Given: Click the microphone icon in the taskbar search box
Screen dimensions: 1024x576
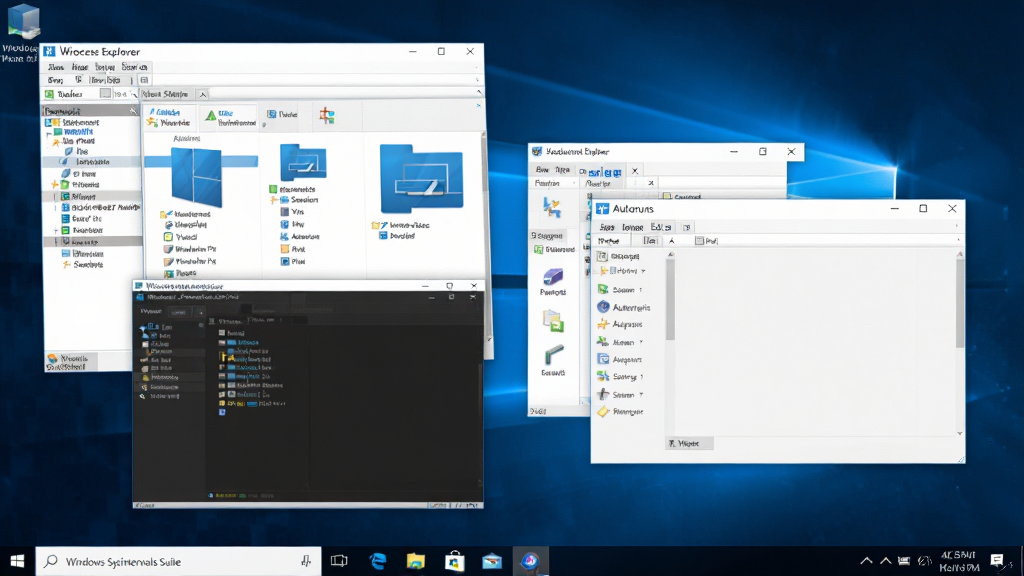Looking at the screenshot, I should pyautogui.click(x=306, y=561).
